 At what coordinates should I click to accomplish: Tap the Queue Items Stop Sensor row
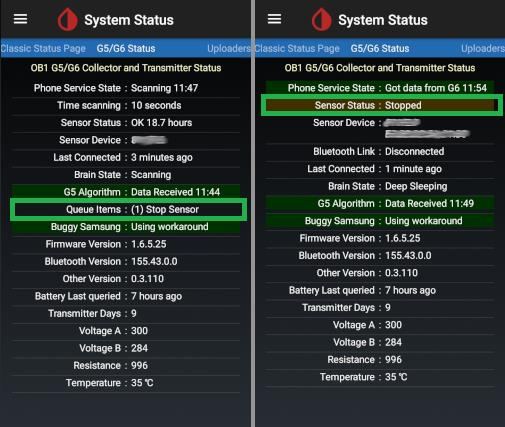128,209
